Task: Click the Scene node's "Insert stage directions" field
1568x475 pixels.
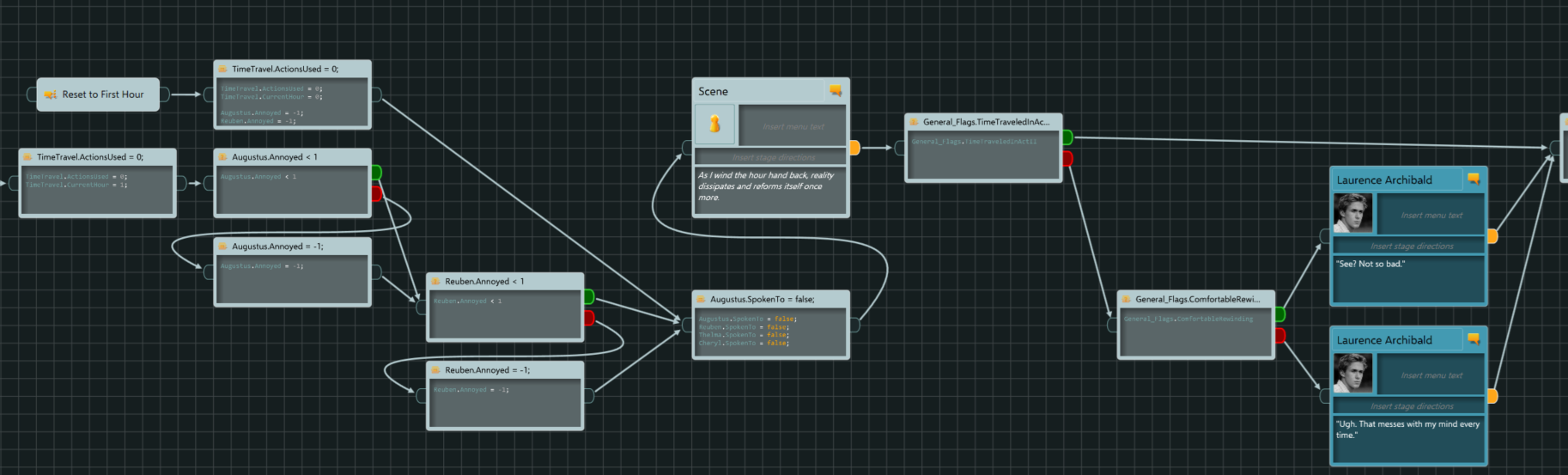Action: coord(772,158)
